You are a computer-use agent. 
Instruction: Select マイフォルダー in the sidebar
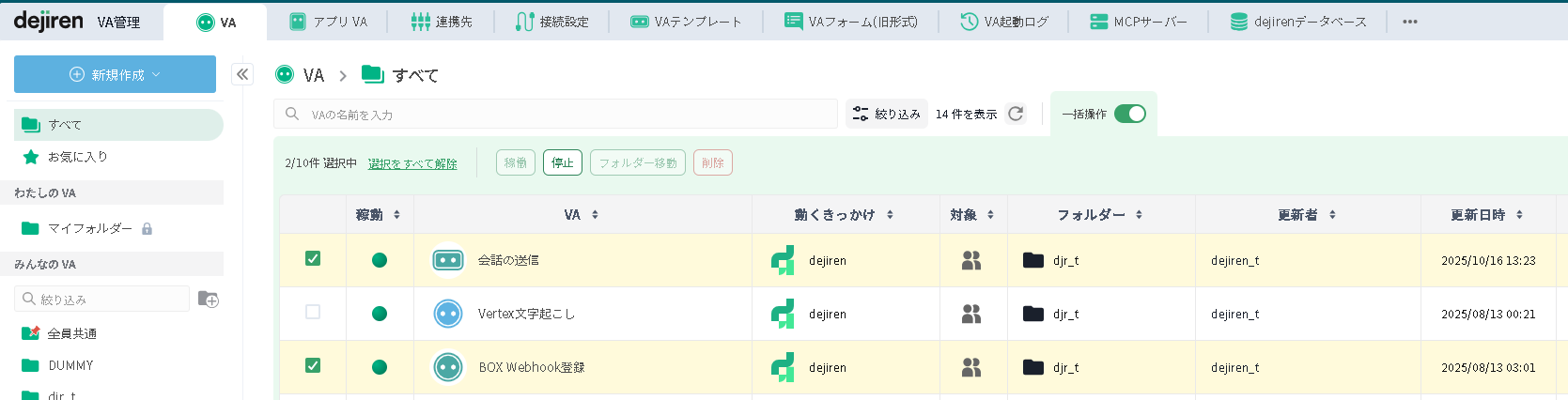(x=89, y=228)
